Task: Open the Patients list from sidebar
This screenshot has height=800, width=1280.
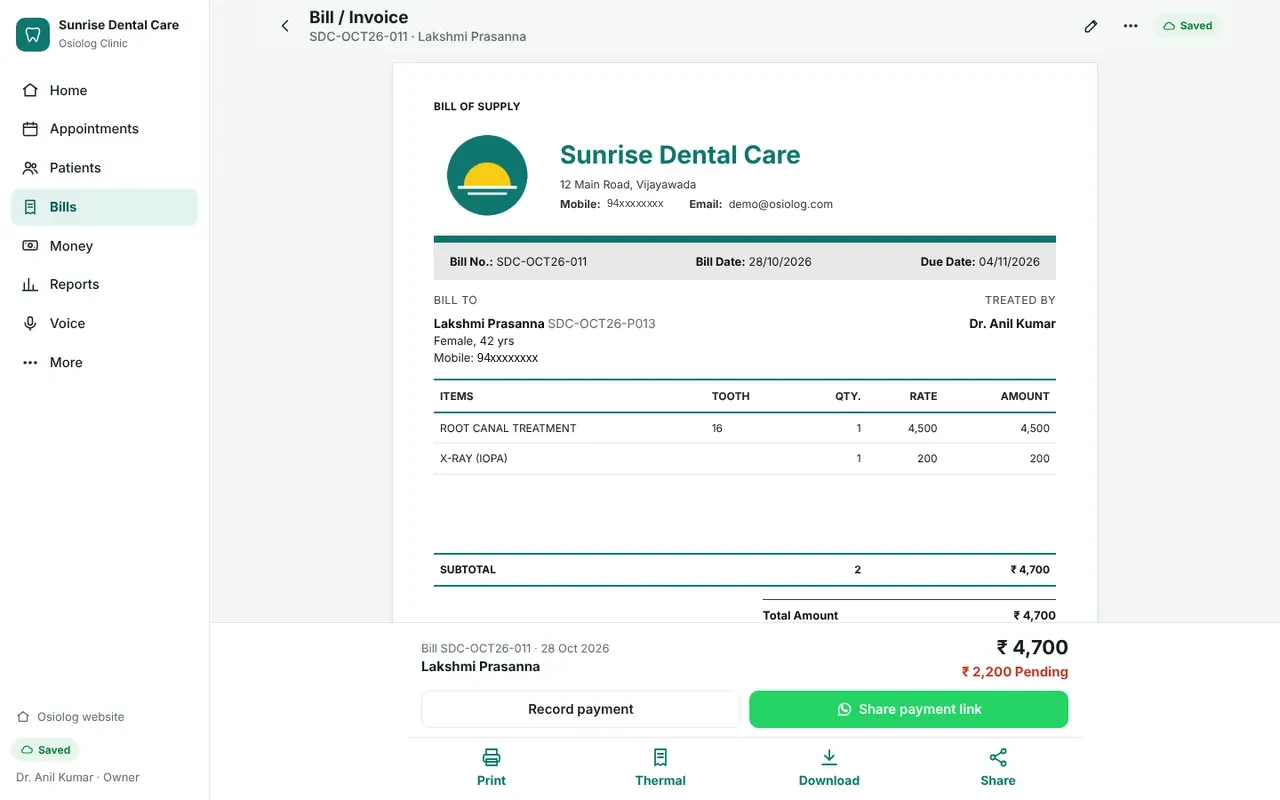Action: coord(104,168)
